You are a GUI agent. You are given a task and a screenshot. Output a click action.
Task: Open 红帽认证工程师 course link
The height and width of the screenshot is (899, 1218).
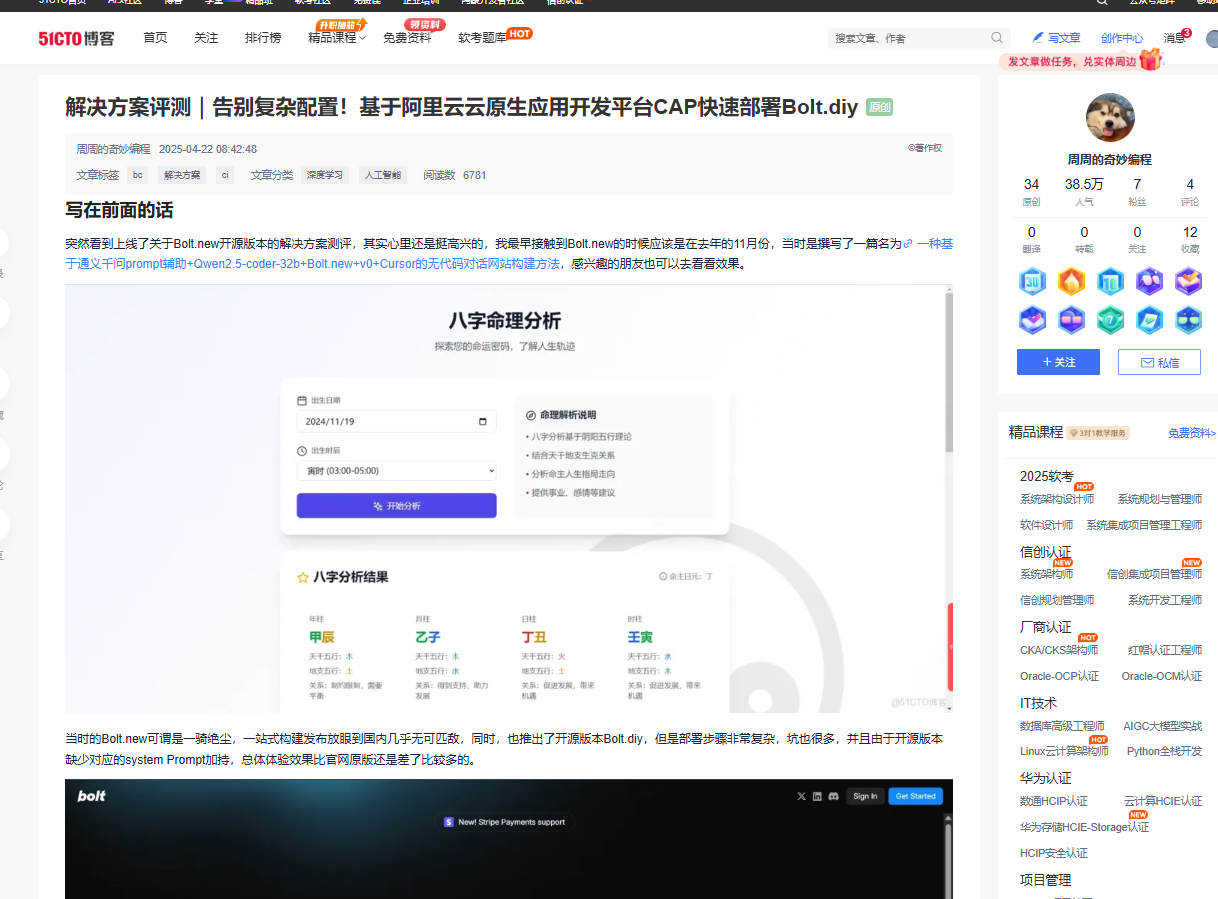[1165, 650]
